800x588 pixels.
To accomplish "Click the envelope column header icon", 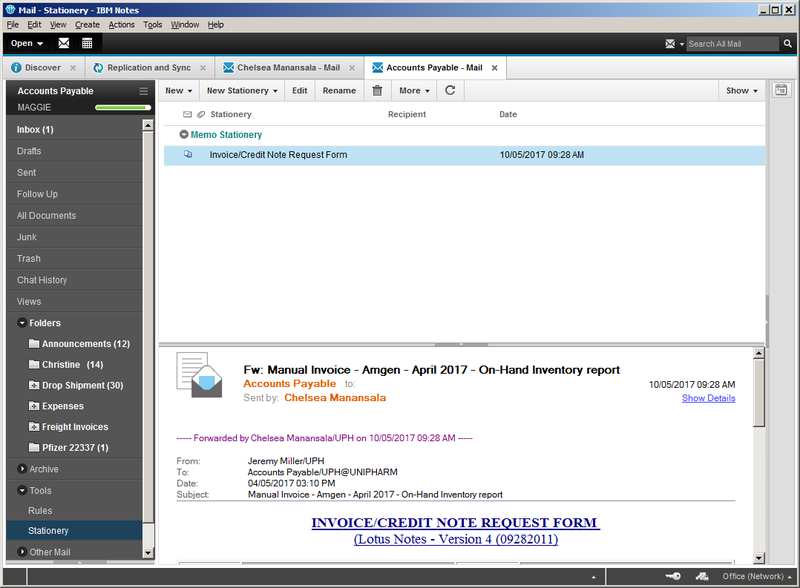I will 187,114.
